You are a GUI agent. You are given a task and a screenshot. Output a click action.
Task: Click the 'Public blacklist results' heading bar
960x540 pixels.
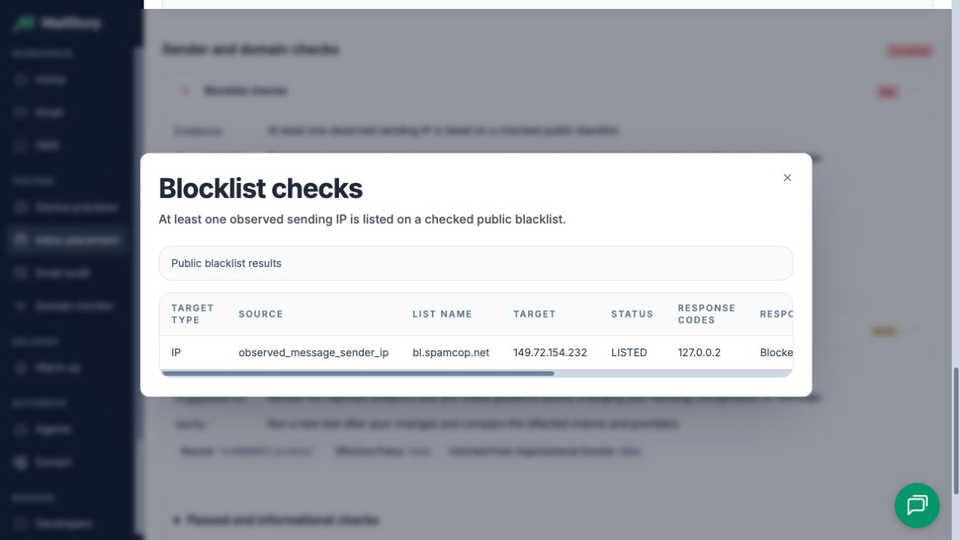tap(476, 263)
